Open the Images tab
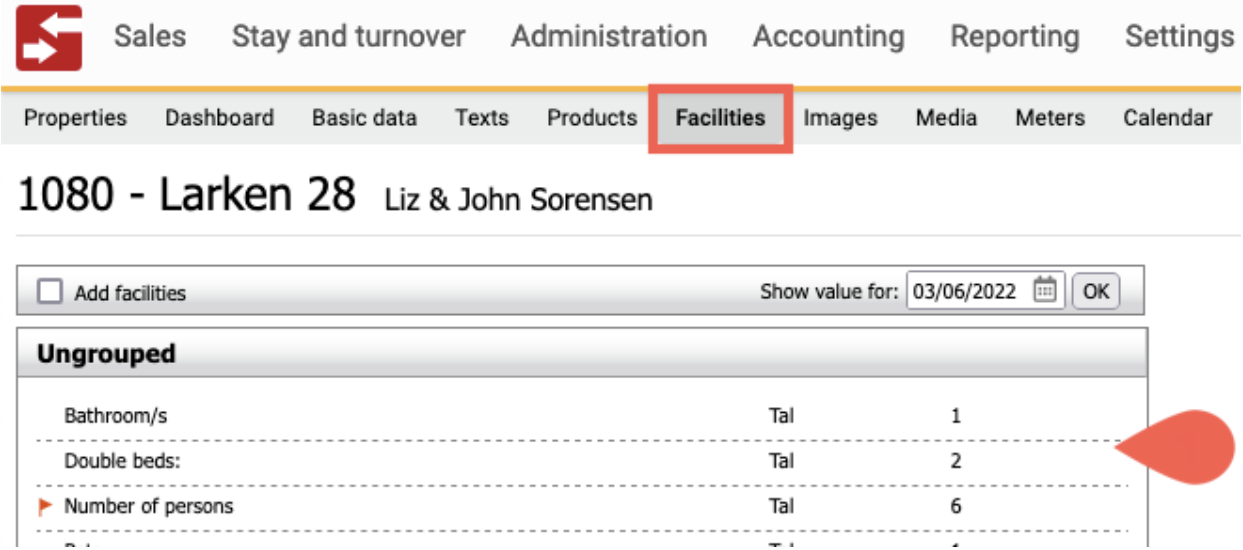The image size is (1243, 550). pos(840,118)
